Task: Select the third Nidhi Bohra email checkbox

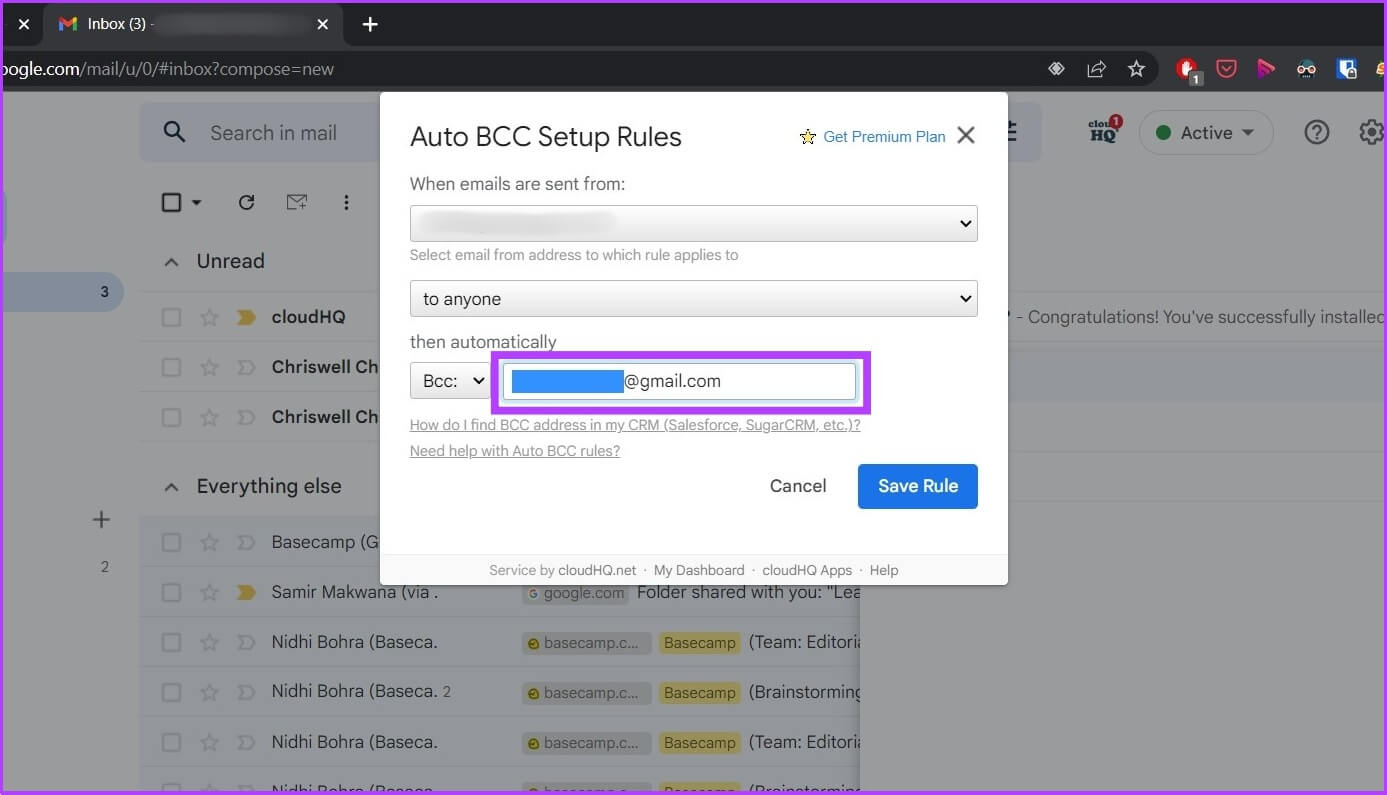Action: coord(171,742)
